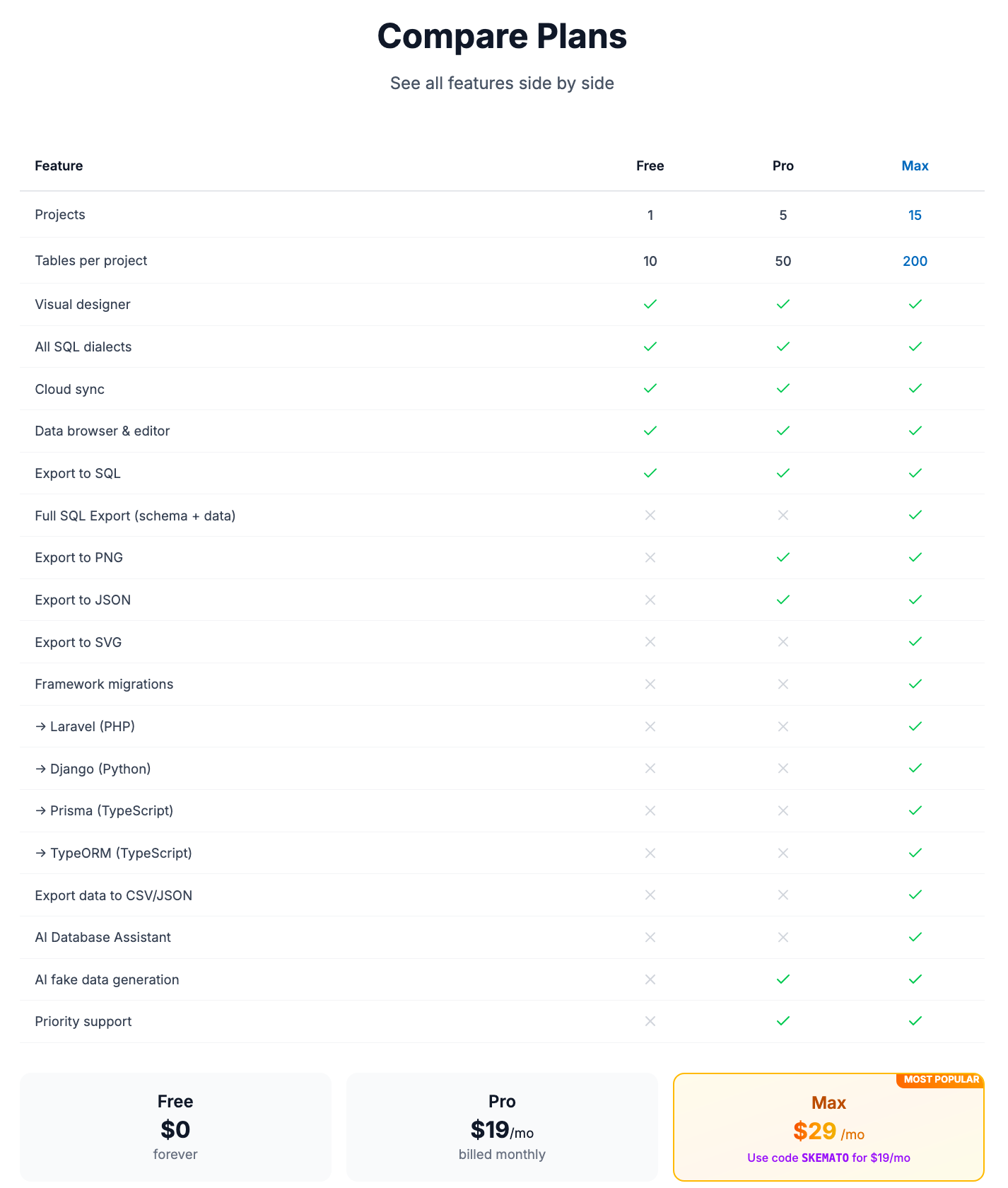1008x1188 pixels.
Task: Select the Max column header
Action: (x=915, y=165)
